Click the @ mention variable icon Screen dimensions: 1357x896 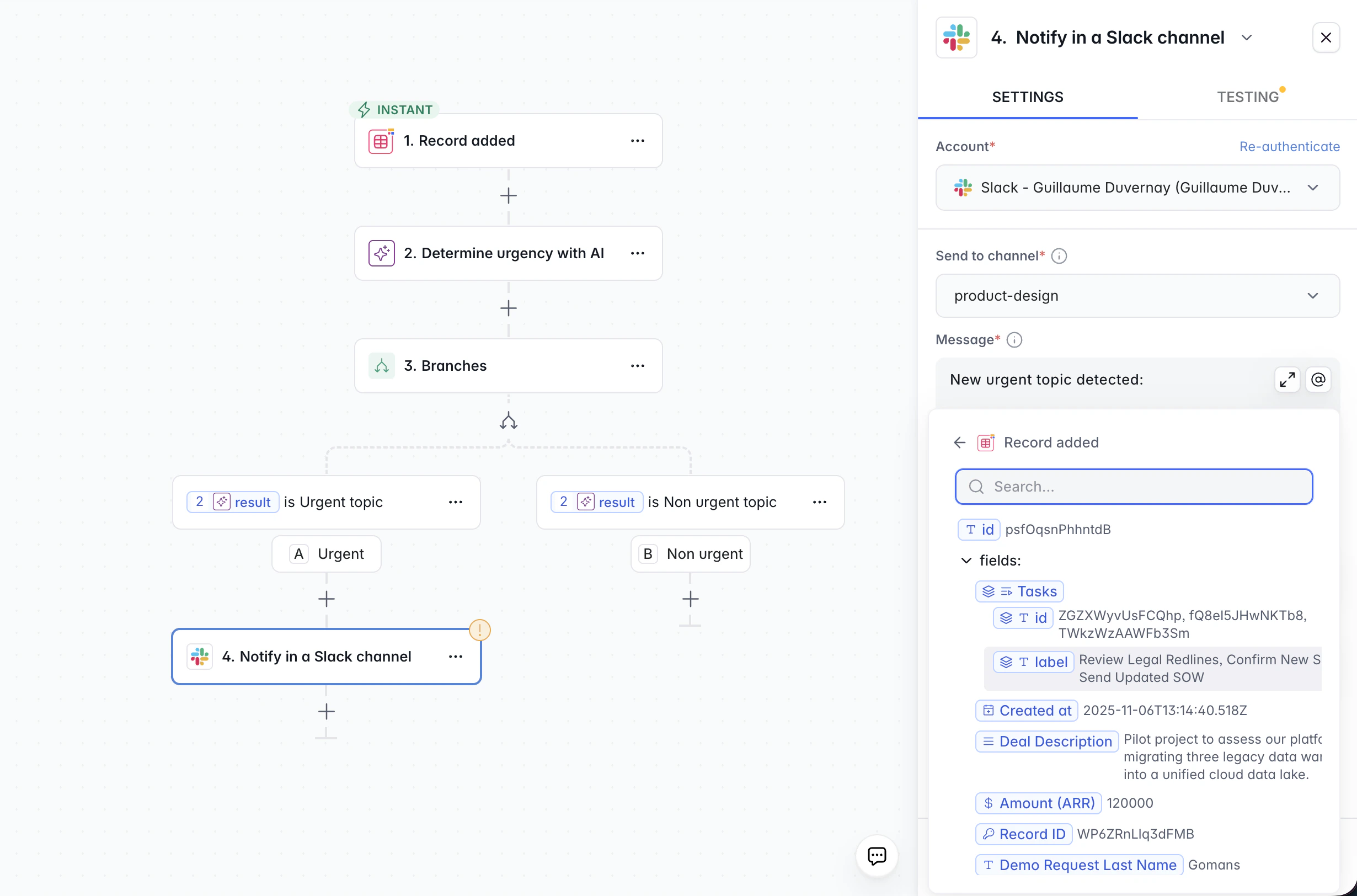(1318, 380)
